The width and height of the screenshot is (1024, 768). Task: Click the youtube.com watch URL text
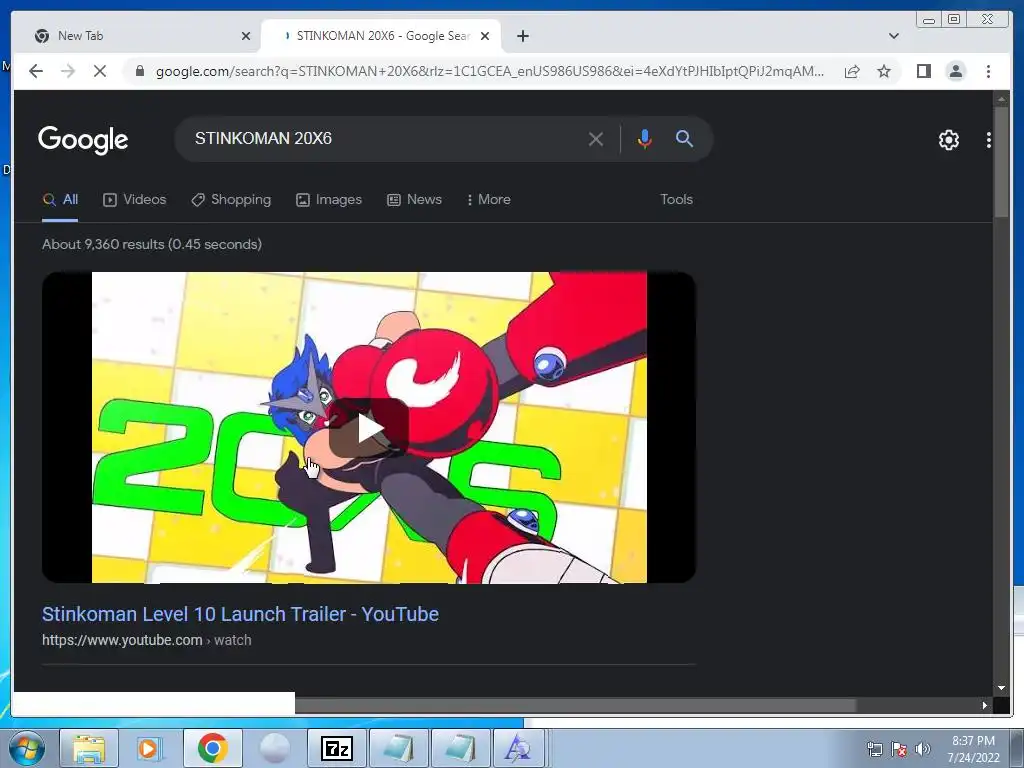point(146,641)
